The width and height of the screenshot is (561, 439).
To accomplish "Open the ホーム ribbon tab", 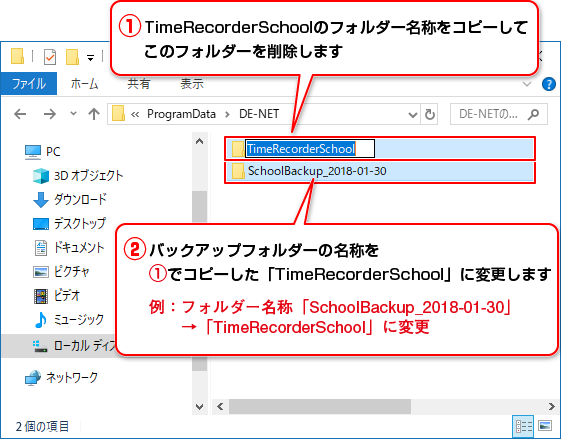I will pos(84,84).
